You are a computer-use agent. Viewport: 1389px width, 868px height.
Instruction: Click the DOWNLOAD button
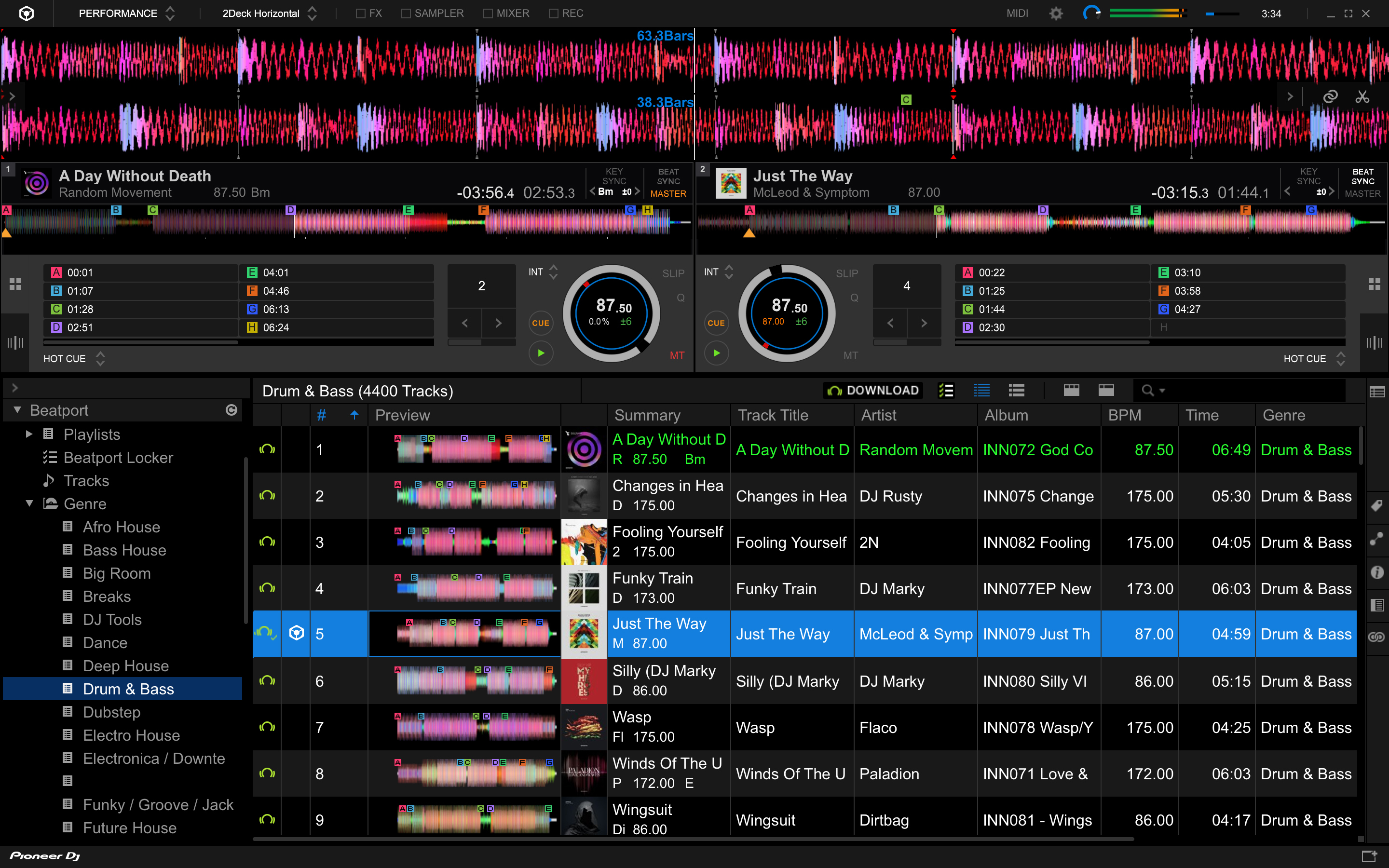[x=872, y=391]
